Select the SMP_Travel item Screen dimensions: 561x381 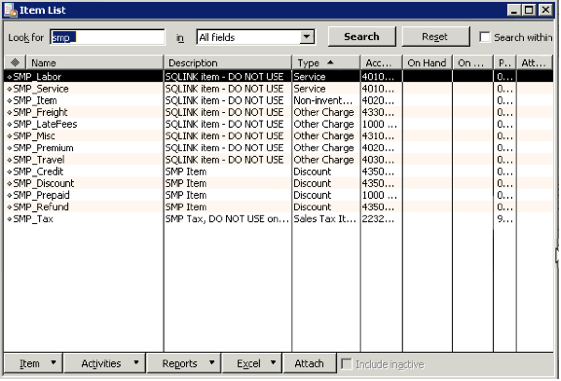coord(39,160)
